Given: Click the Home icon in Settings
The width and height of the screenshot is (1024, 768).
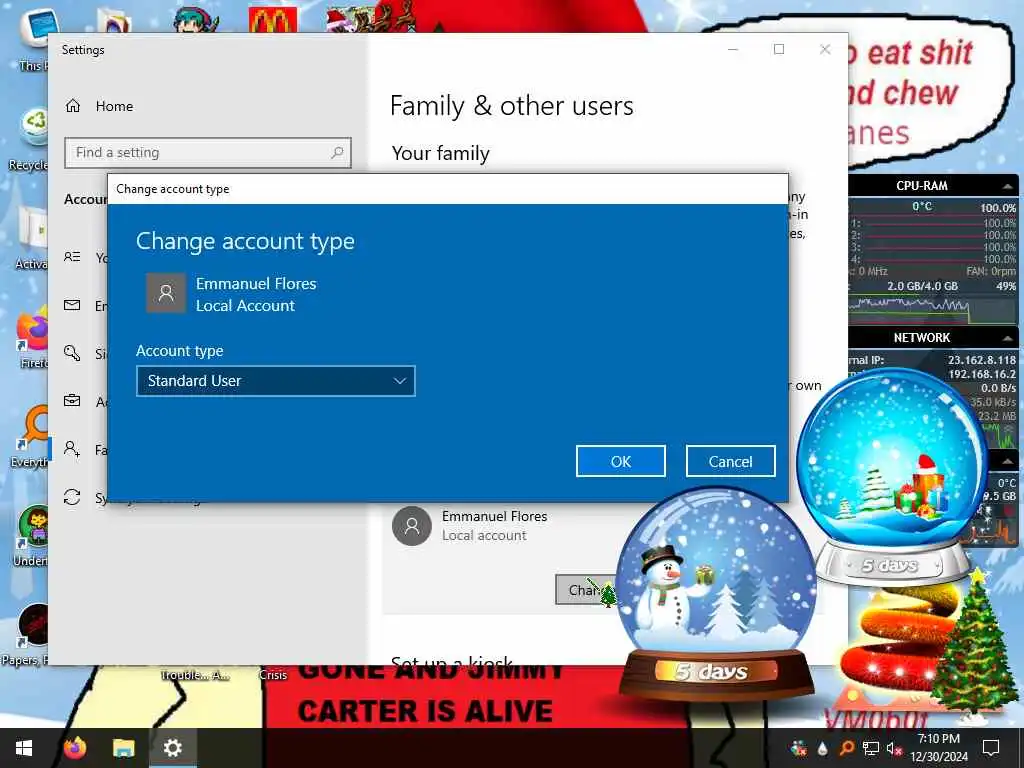Looking at the screenshot, I should coord(72,106).
